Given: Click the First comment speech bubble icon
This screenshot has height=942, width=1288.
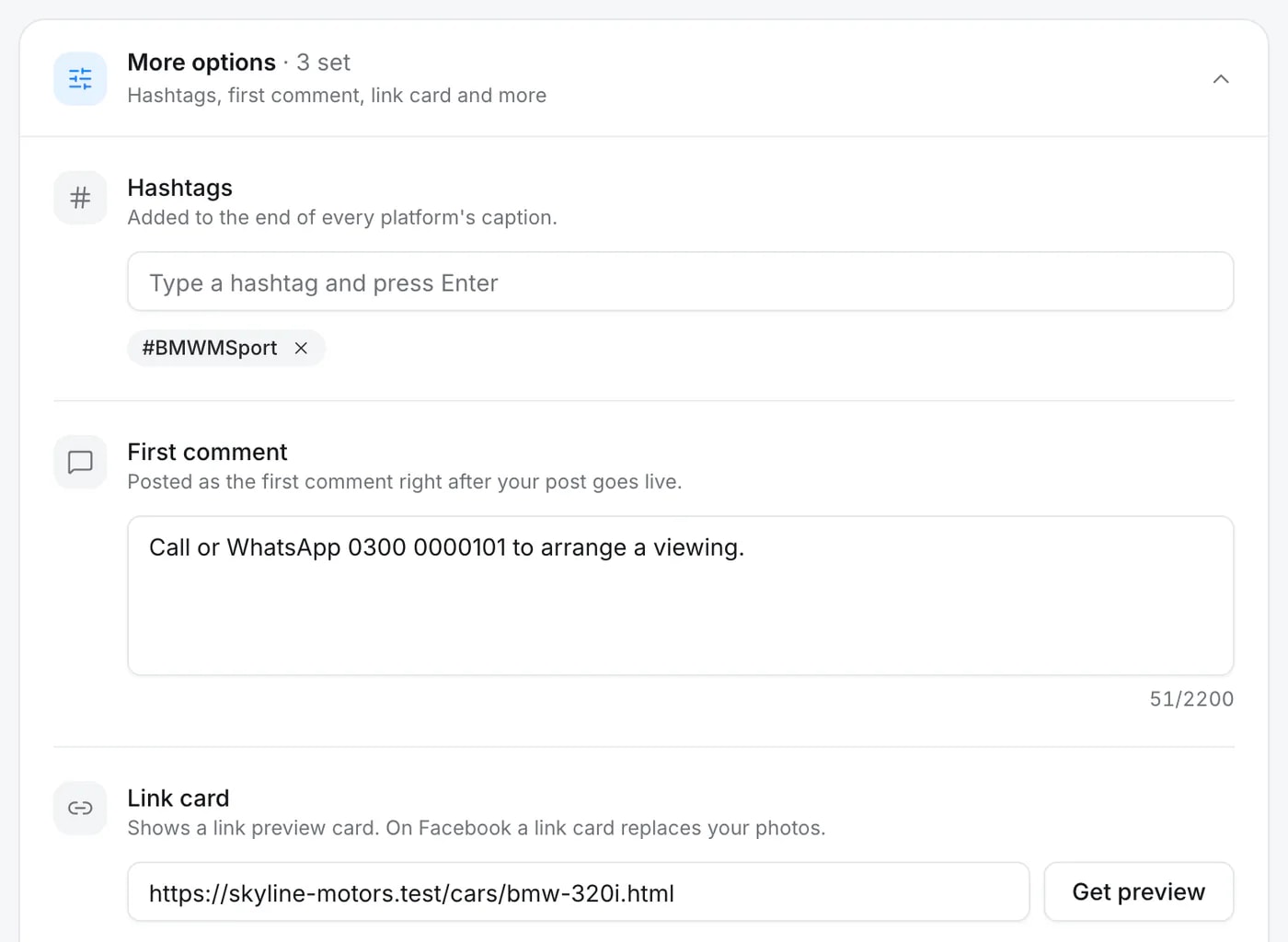Looking at the screenshot, I should [80, 462].
